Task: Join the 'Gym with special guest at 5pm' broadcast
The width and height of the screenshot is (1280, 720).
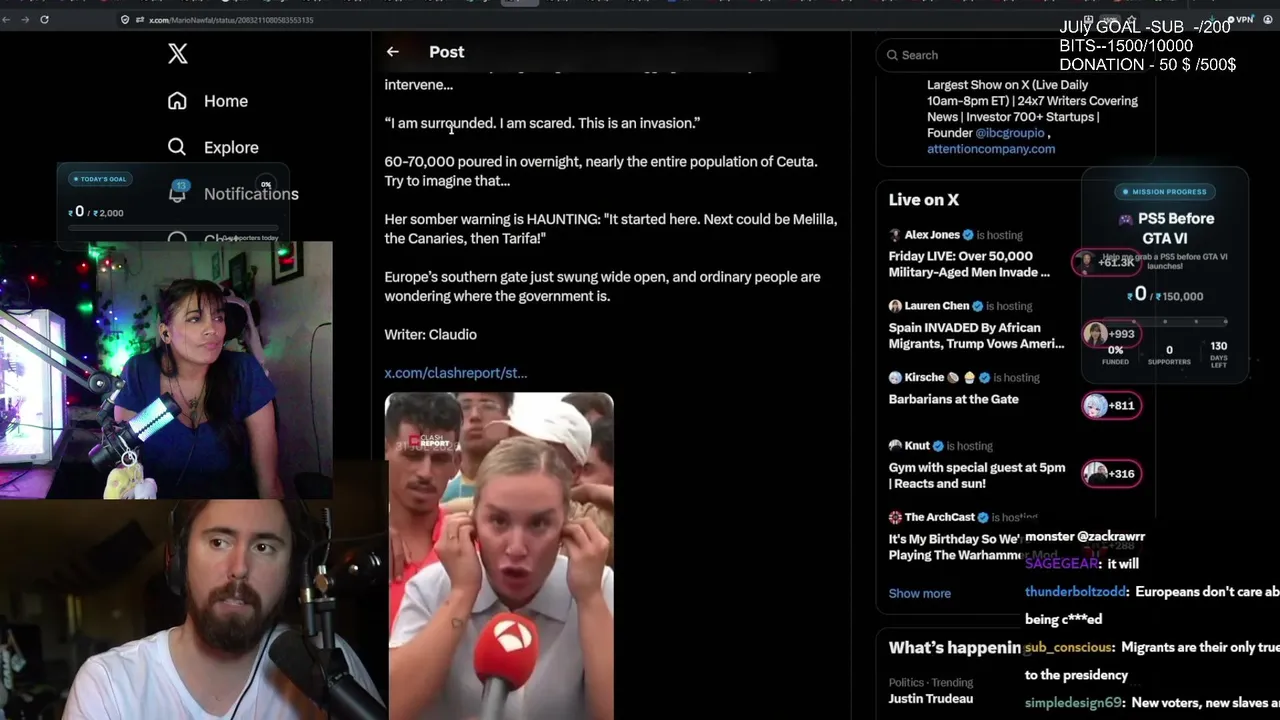Action: pyautogui.click(x=977, y=475)
